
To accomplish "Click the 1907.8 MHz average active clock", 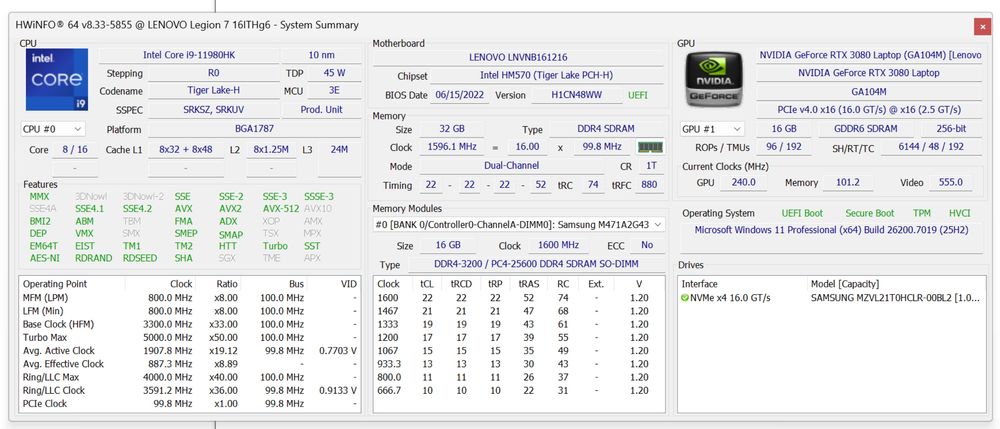I will (168, 351).
